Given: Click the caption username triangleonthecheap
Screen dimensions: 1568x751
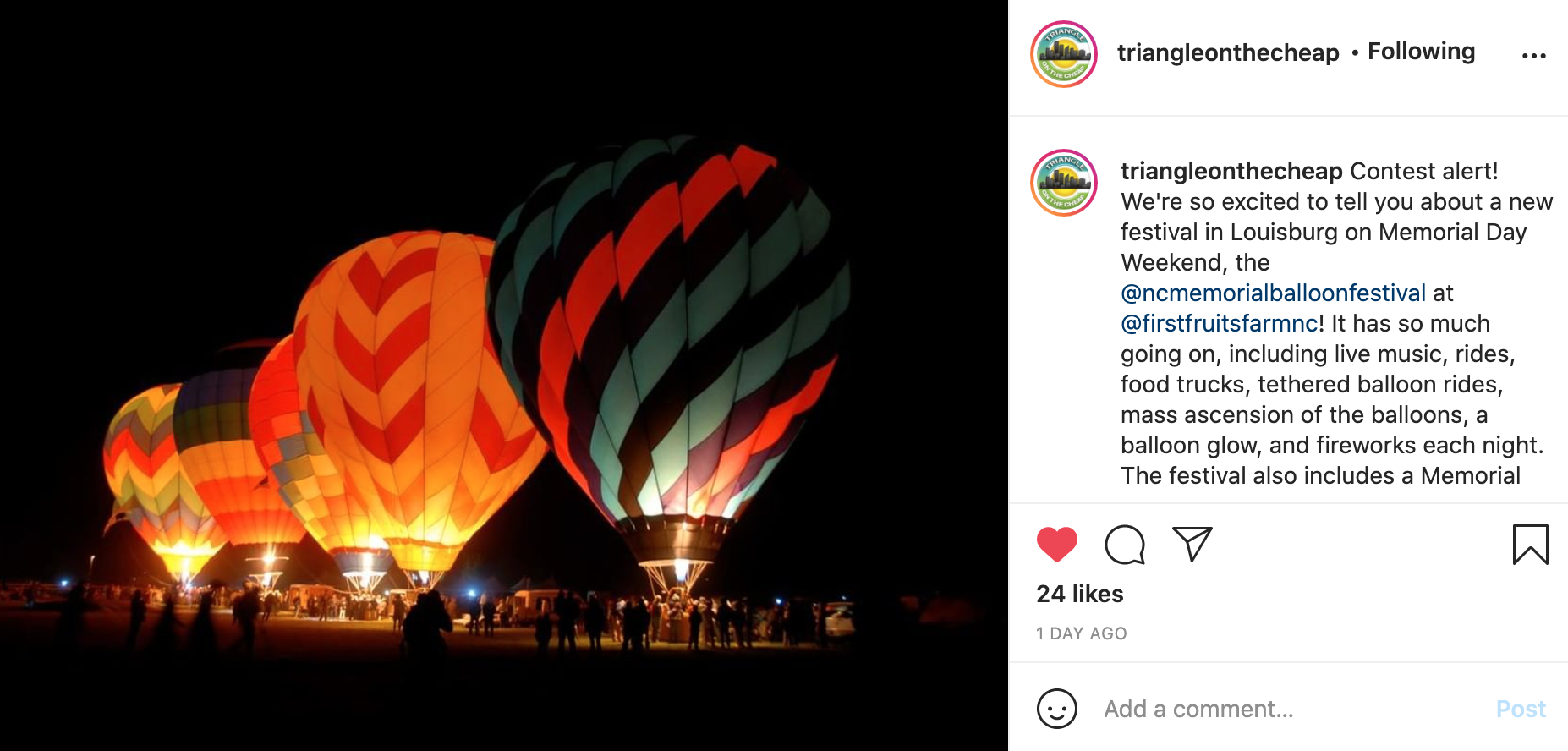Looking at the screenshot, I should pyautogui.click(x=1231, y=171).
